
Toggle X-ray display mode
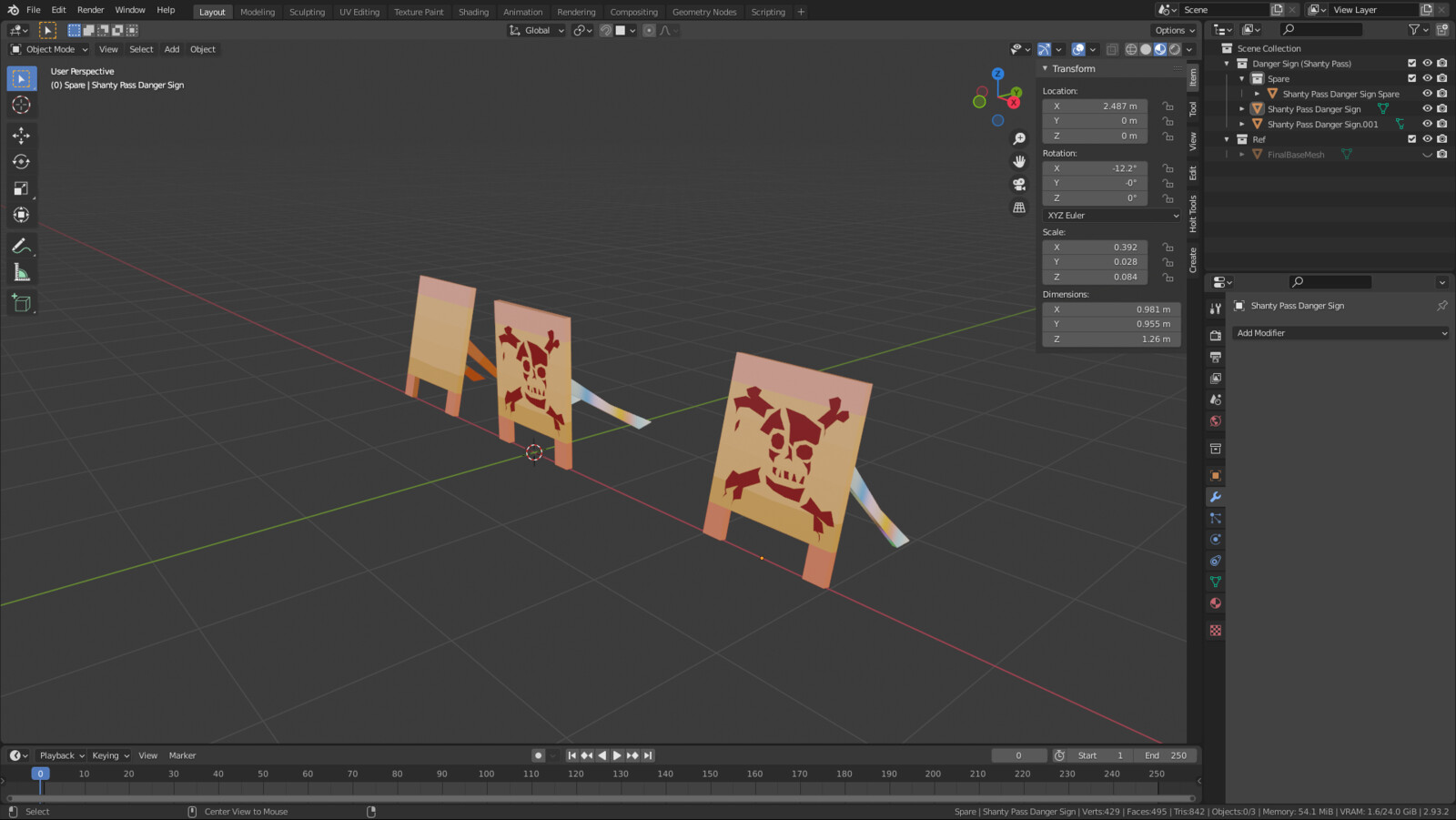(1112, 49)
